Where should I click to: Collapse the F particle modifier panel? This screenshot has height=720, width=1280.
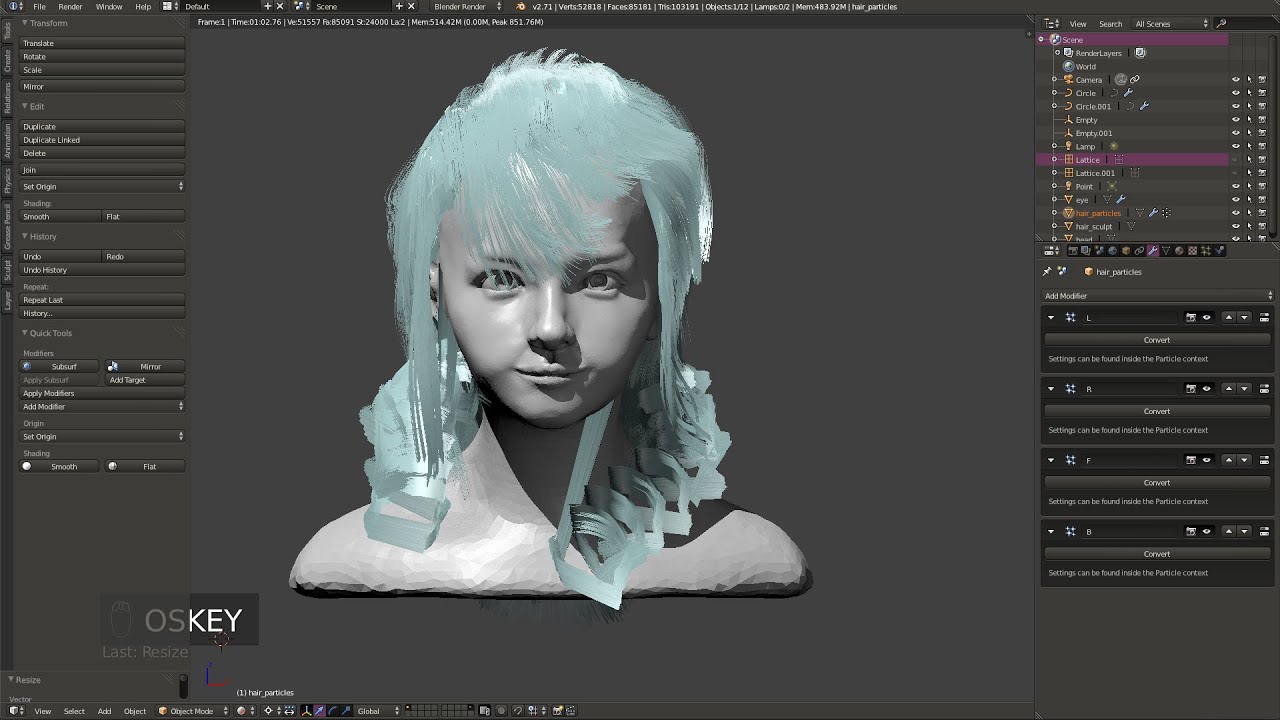click(x=1051, y=460)
